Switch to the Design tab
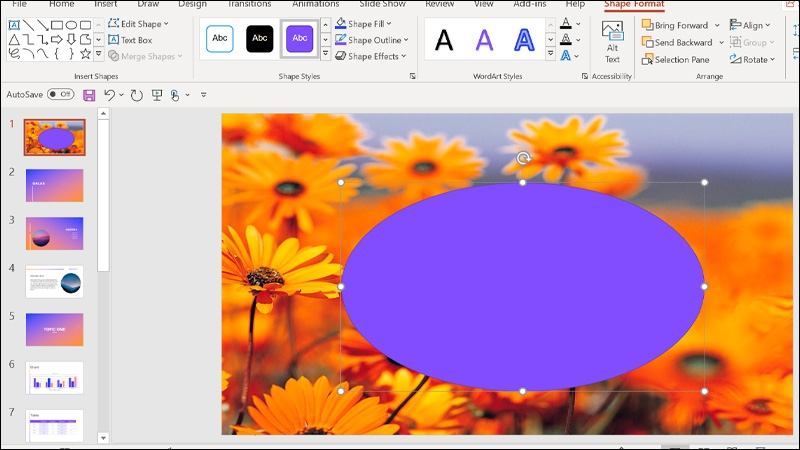 (x=192, y=4)
